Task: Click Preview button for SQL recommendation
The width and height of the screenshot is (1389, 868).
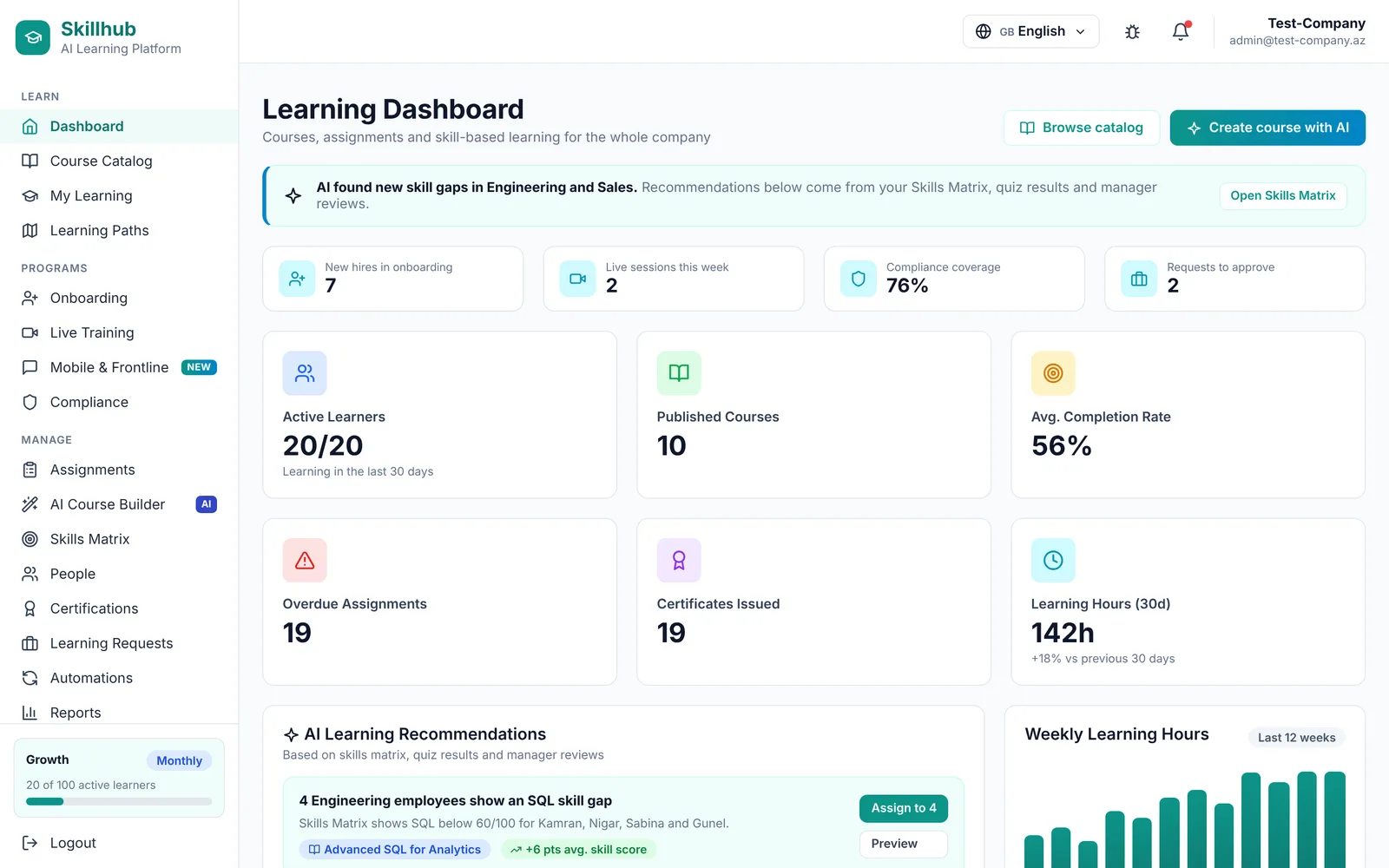Action: click(x=904, y=844)
